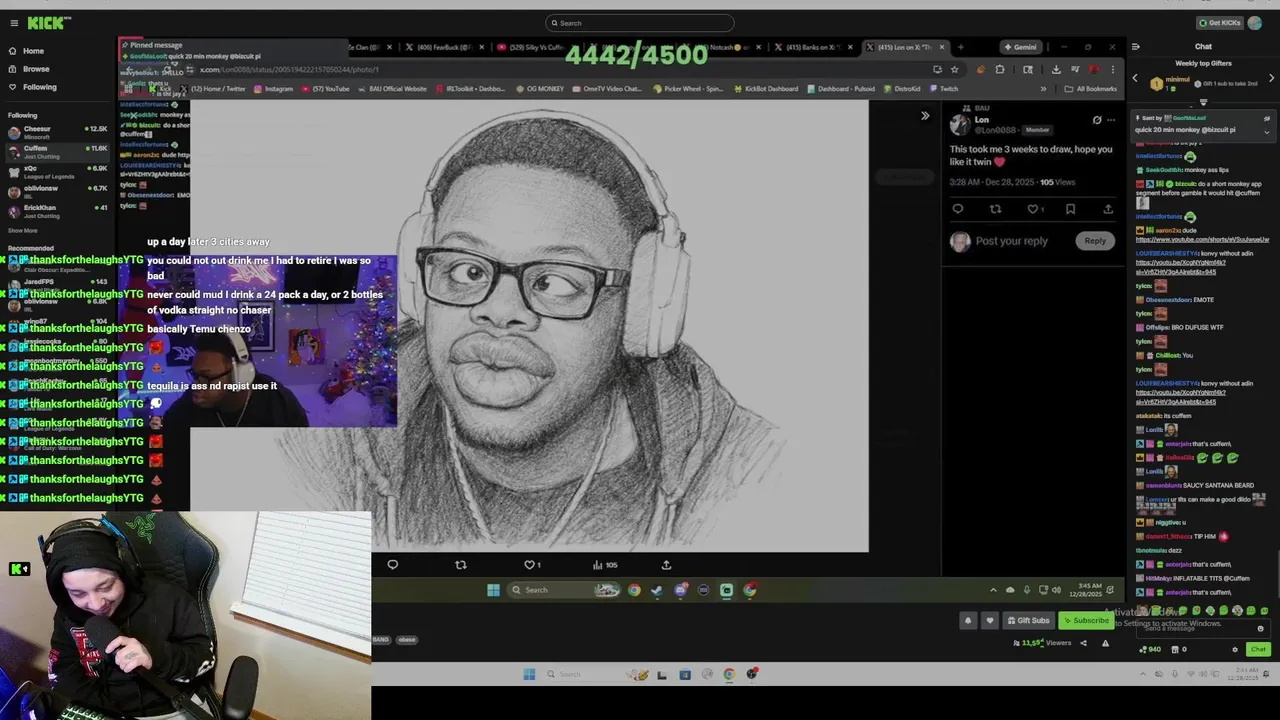Image resolution: width=1280 pixels, height=720 pixels.
Task: Expand hidden bookmarks with double chevron
Action: (x=1043, y=89)
